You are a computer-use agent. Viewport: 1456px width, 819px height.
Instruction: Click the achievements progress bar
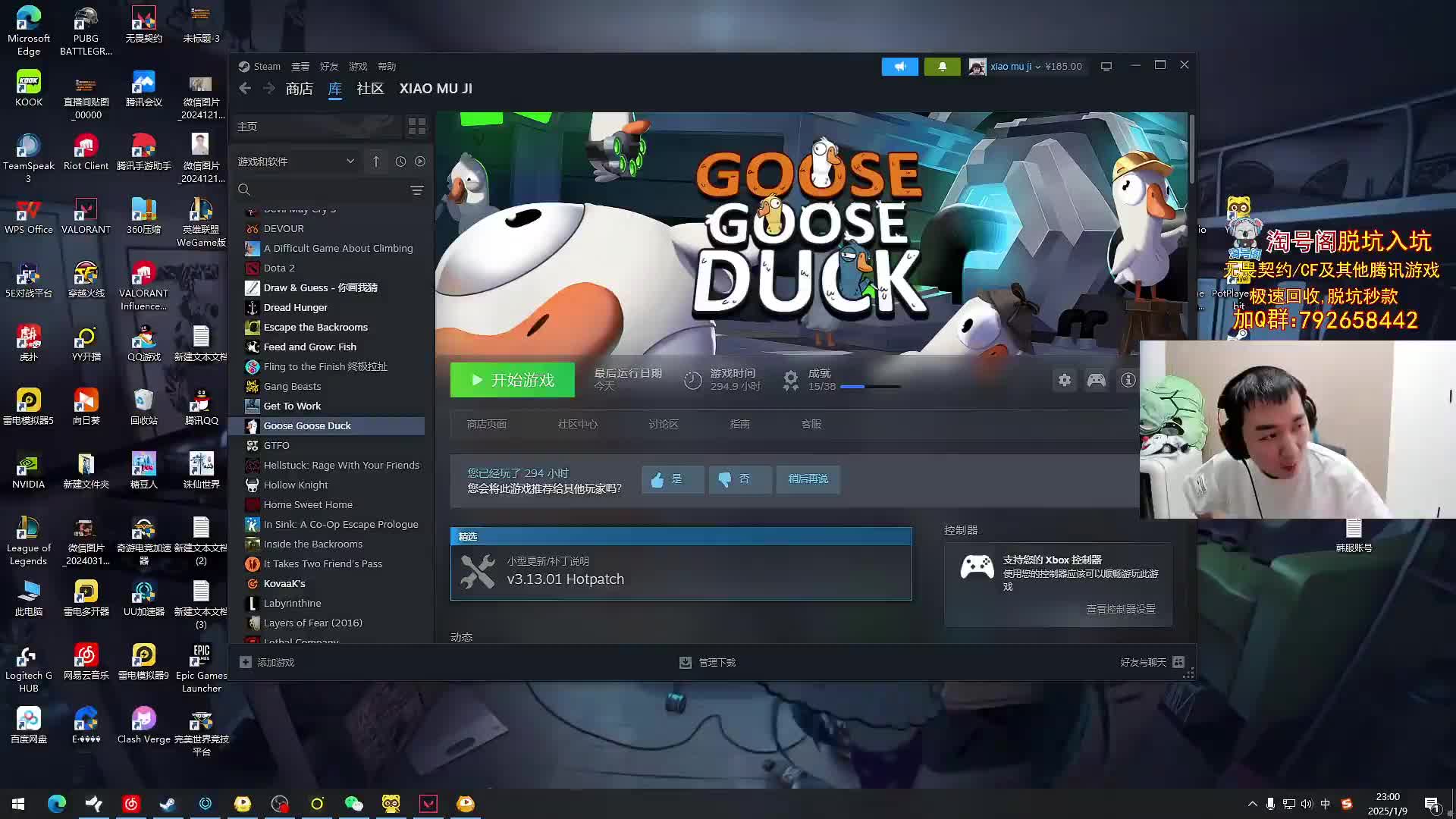tap(870, 387)
